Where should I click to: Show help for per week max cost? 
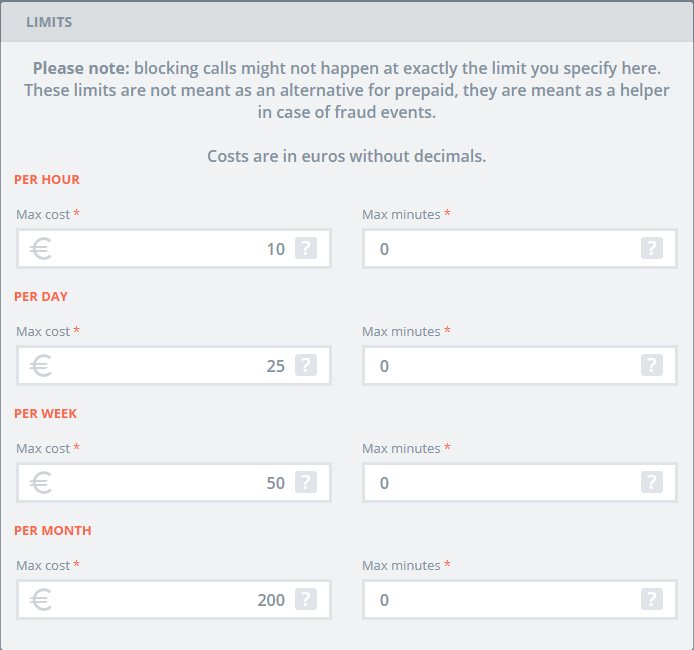pos(306,483)
